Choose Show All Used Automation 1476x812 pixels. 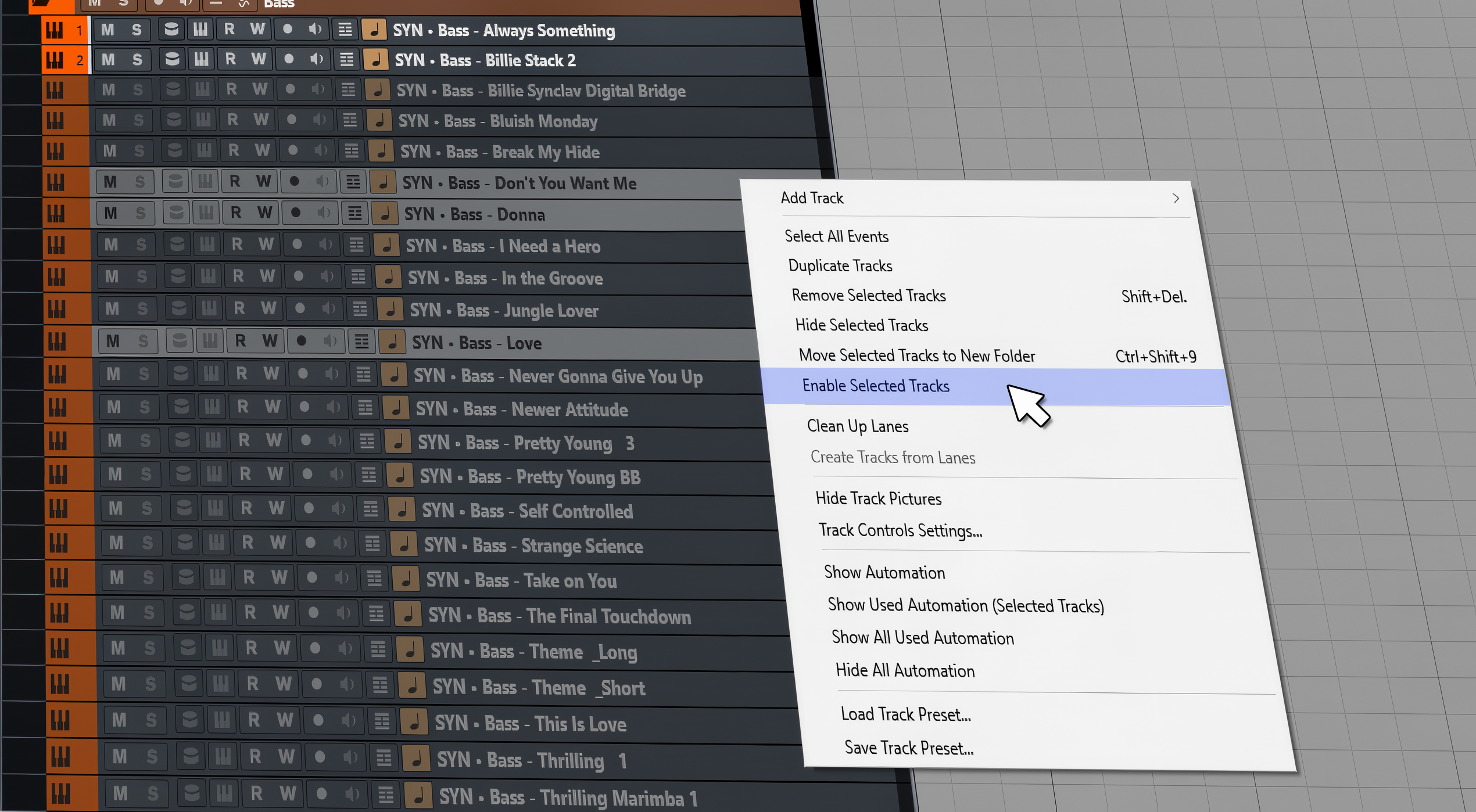coord(923,638)
